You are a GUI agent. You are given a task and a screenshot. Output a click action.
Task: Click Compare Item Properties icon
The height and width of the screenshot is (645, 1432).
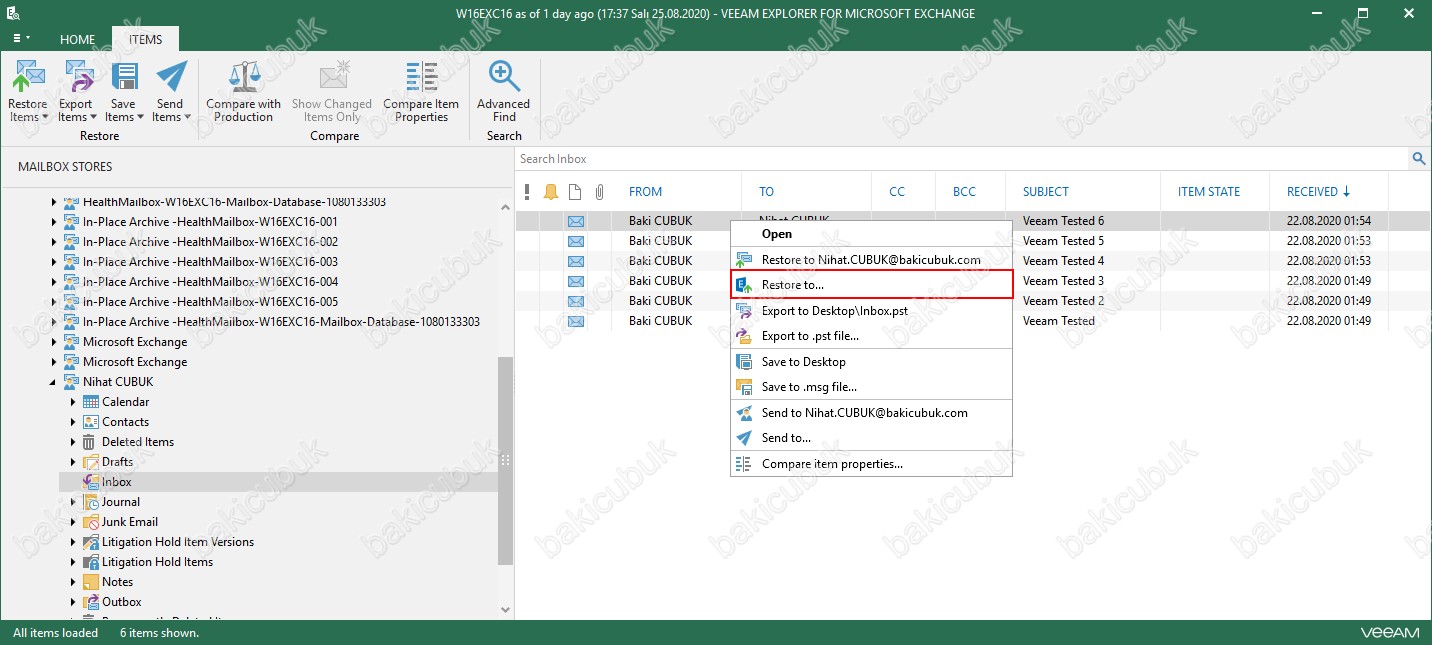tap(421, 77)
